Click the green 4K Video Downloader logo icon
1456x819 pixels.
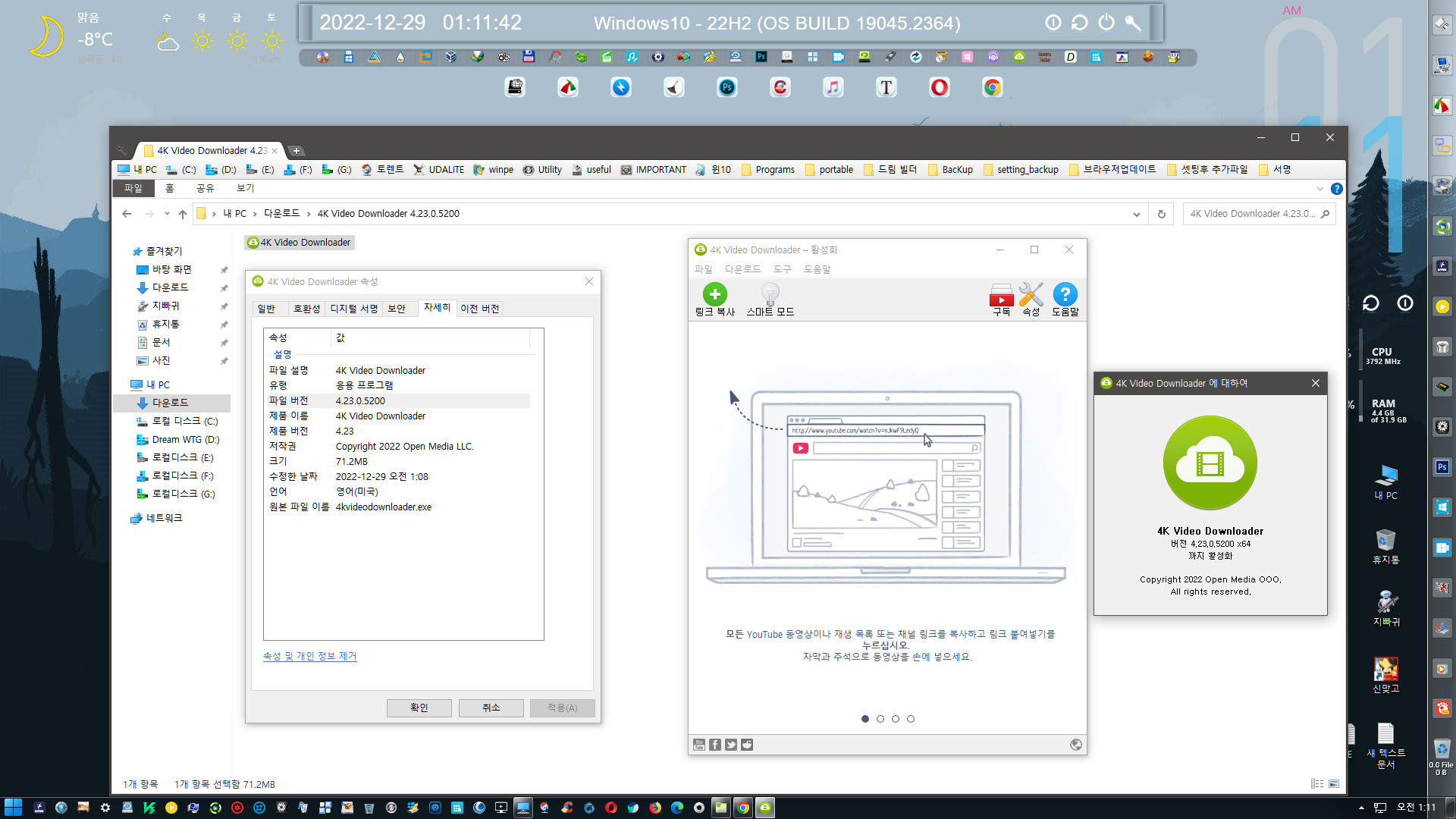(1211, 461)
